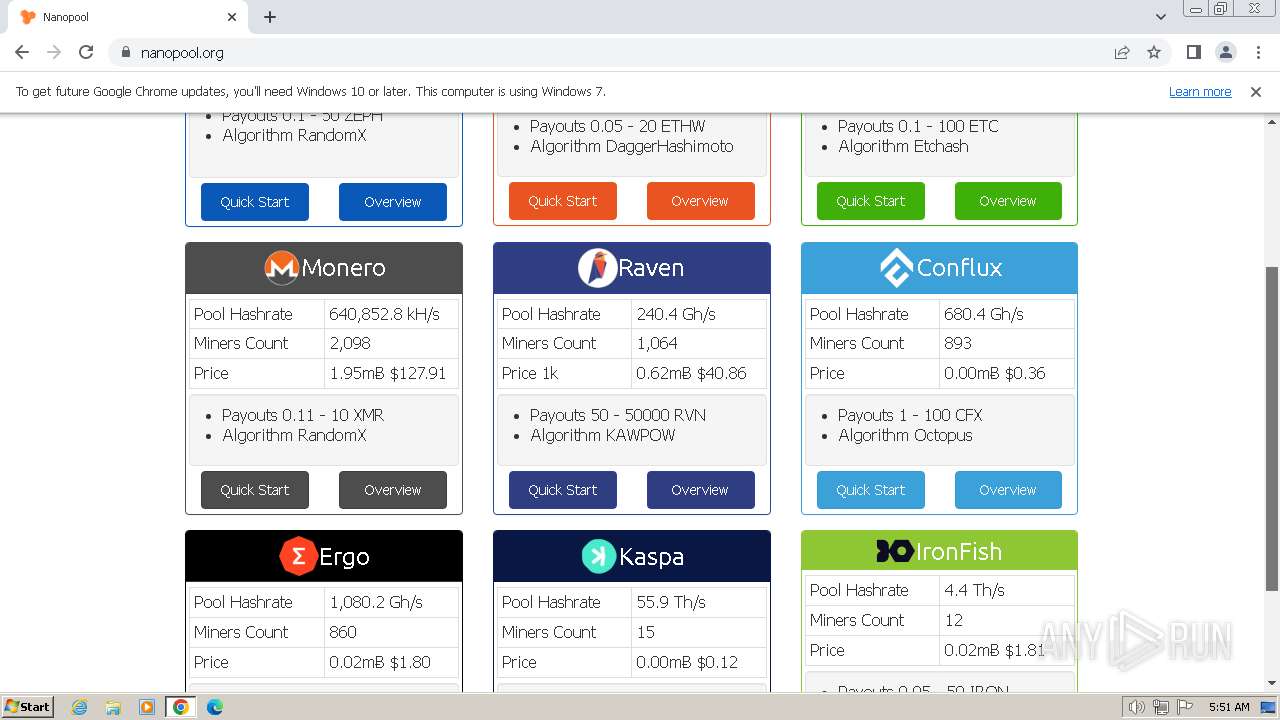This screenshot has height=720, width=1280.
Task: Open the Raven Overview page
Action: click(701, 490)
